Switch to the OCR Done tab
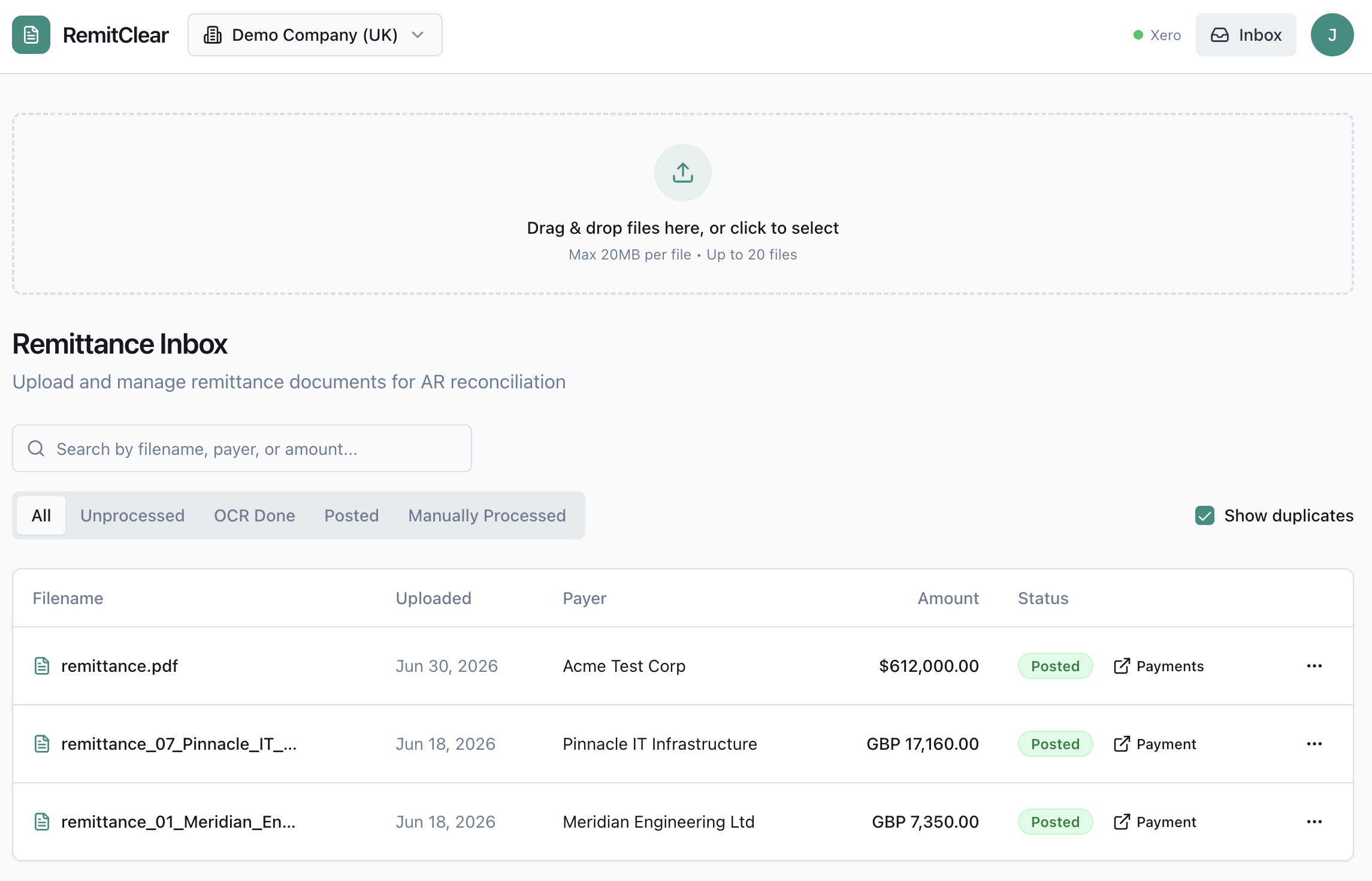 click(255, 515)
